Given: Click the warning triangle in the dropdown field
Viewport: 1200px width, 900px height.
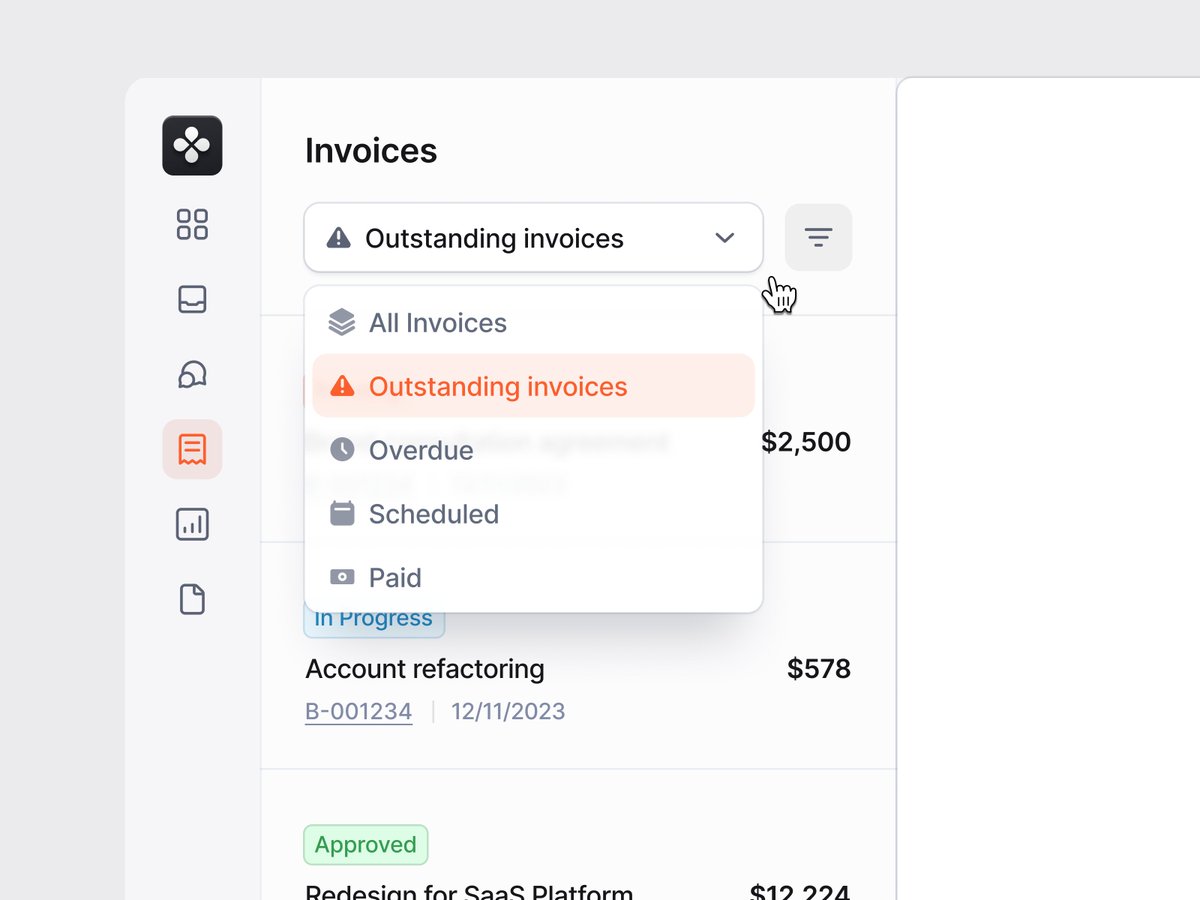Looking at the screenshot, I should tap(339, 238).
